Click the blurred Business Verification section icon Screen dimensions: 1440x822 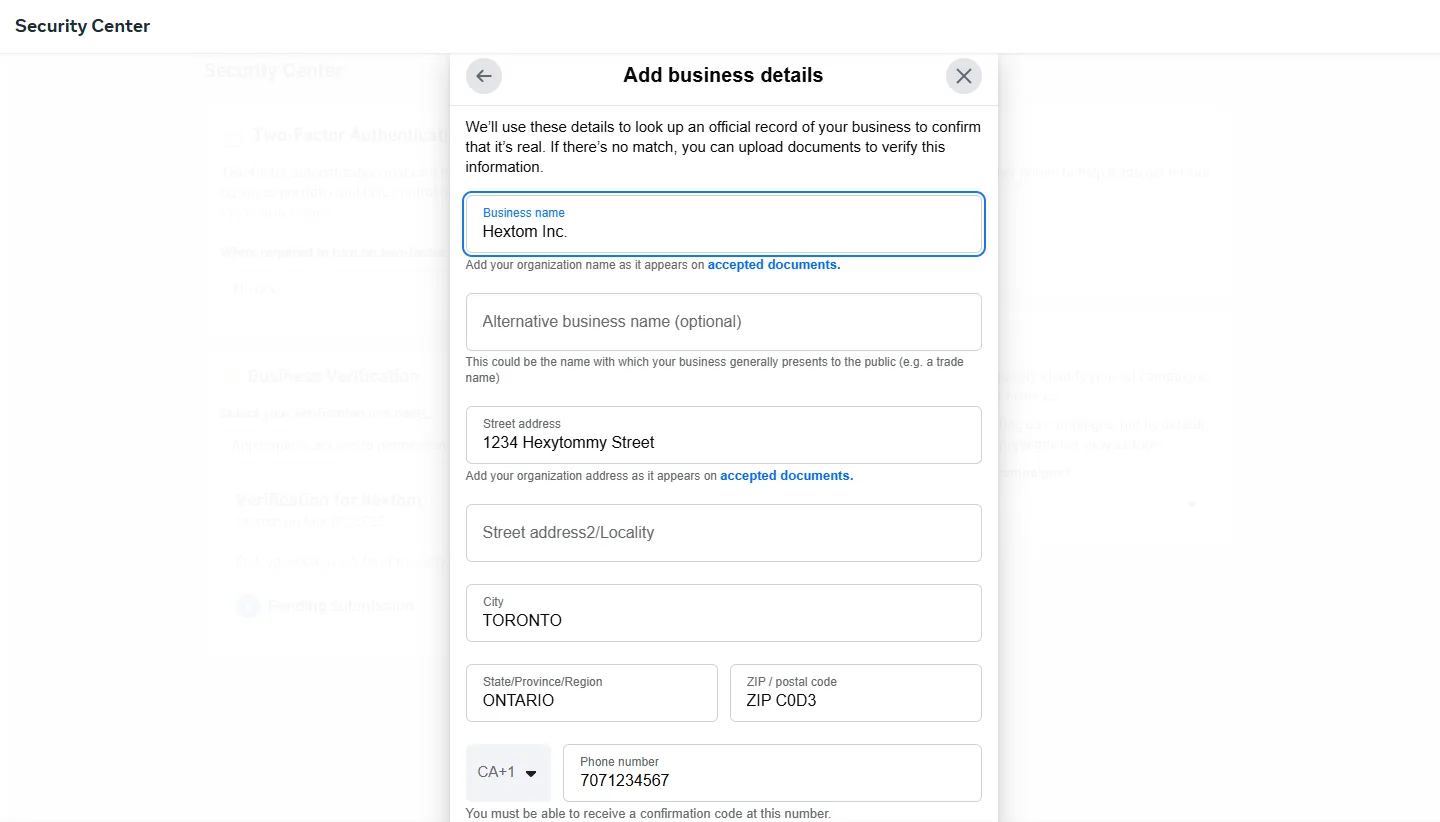[x=231, y=376]
